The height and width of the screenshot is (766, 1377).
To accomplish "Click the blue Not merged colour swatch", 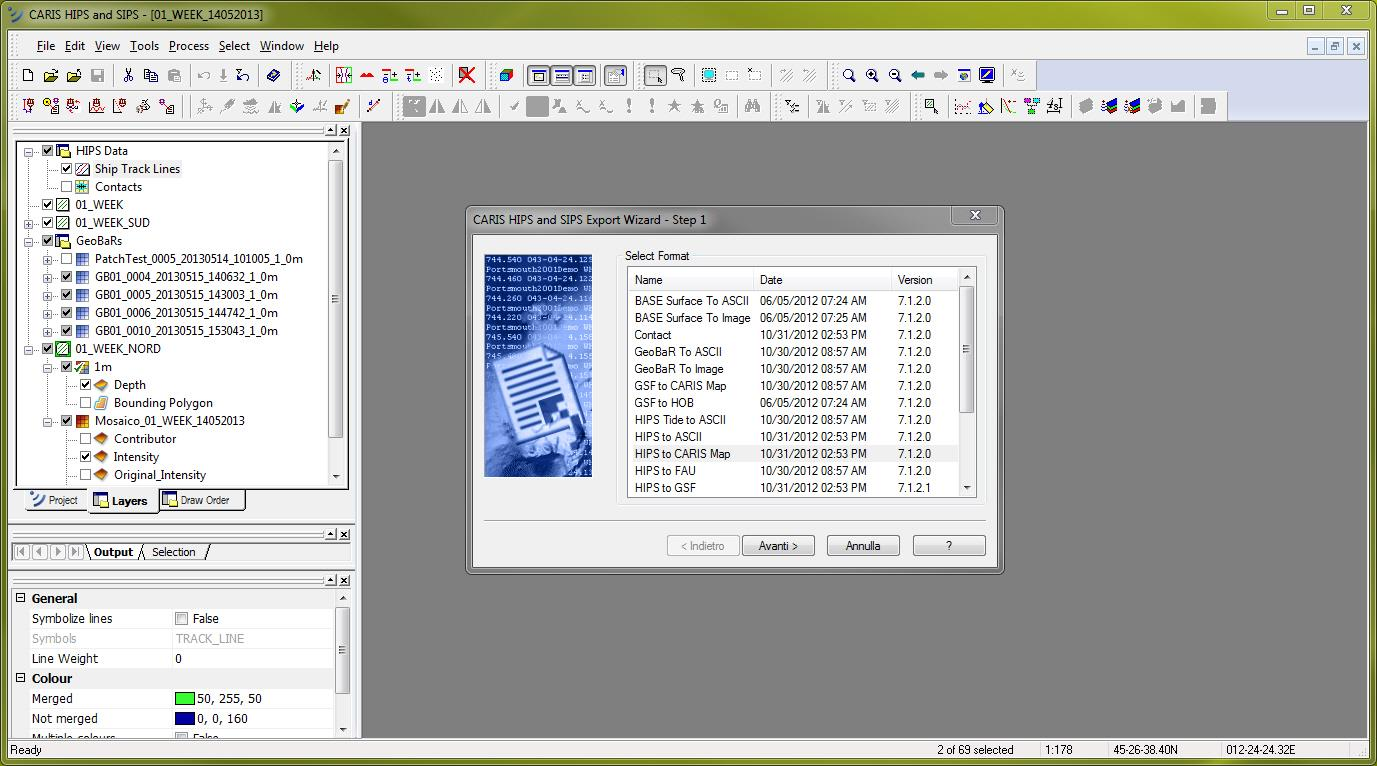I will point(184,719).
